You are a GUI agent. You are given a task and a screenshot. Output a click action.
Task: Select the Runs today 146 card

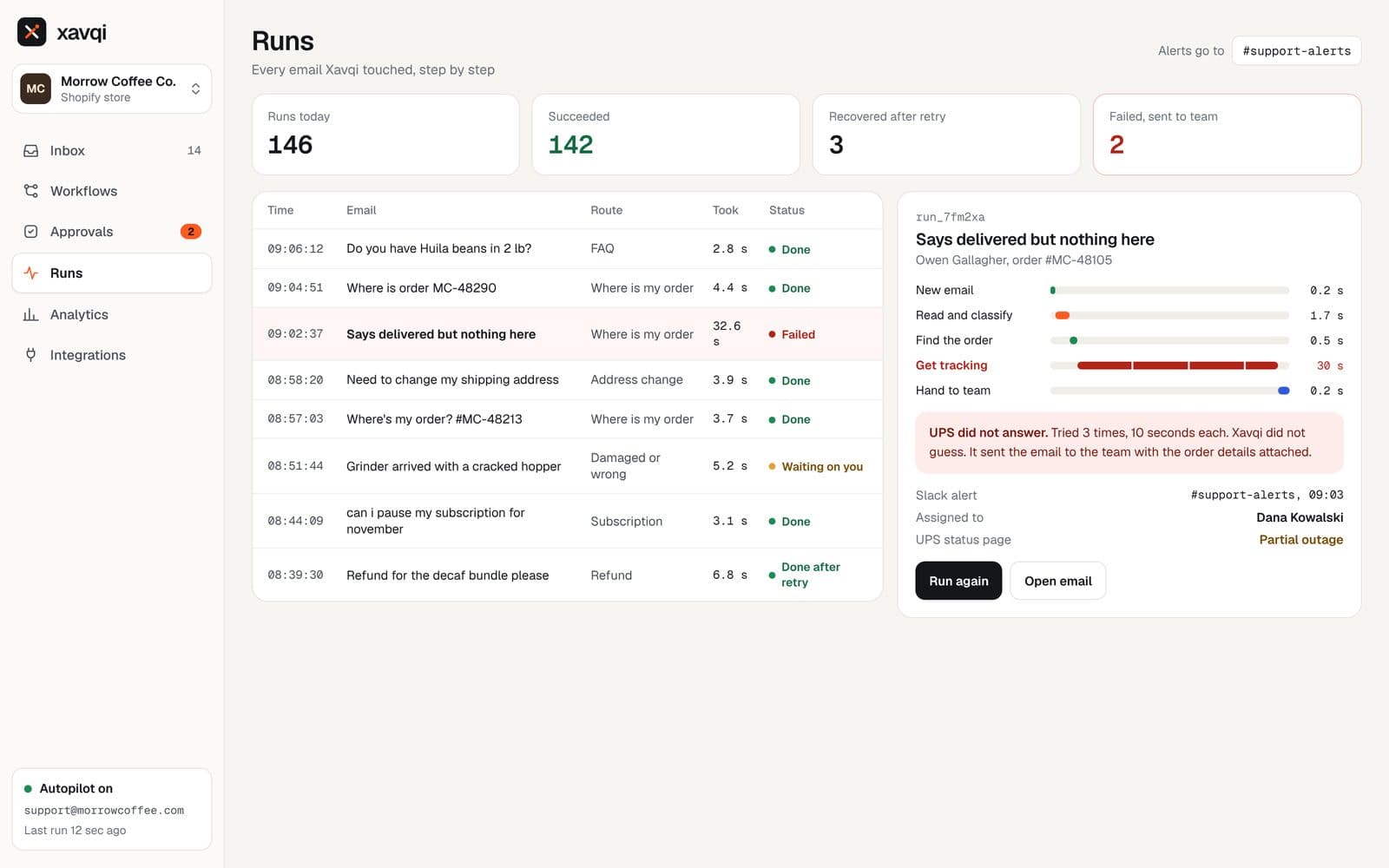pos(385,135)
